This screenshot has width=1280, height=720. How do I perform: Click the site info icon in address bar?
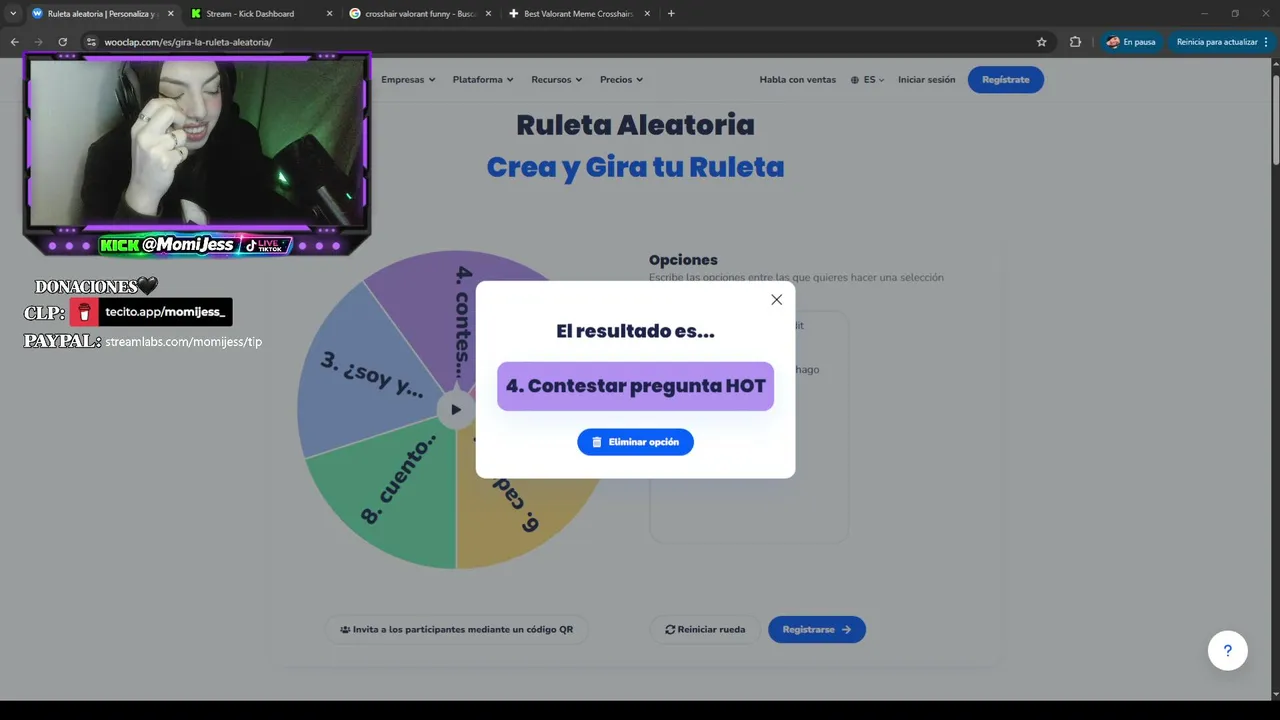[x=91, y=42]
